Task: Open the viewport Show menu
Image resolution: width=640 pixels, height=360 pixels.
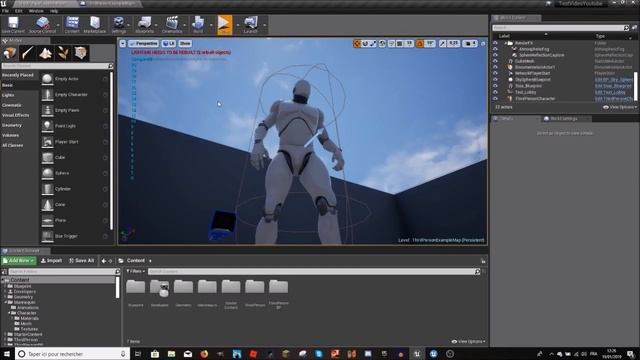Action: tap(185, 43)
